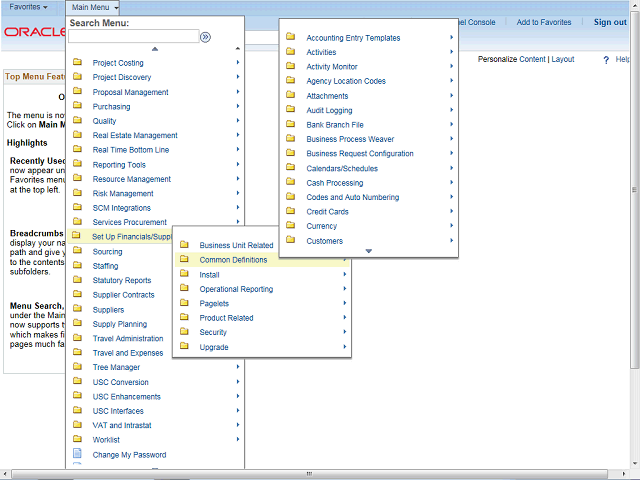Click the folder icon next to Credit Cards

coord(291,211)
